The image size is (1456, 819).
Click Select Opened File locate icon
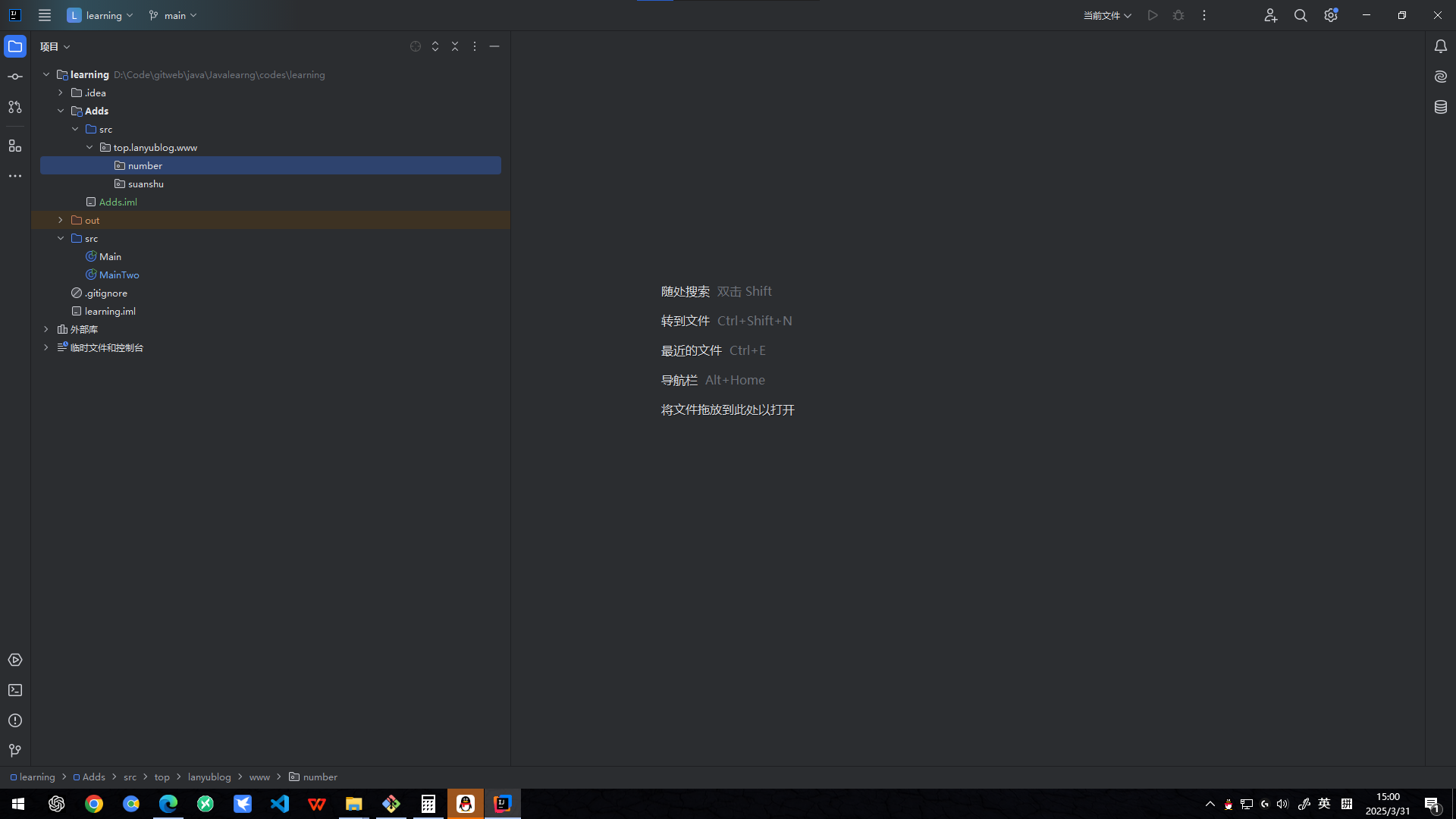(x=416, y=46)
